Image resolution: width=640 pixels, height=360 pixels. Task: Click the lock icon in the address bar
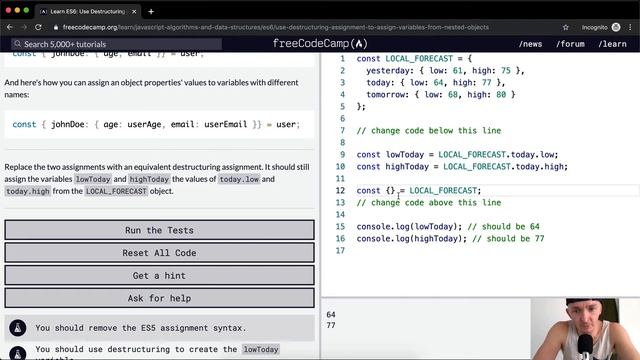pyautogui.click(x=56, y=27)
